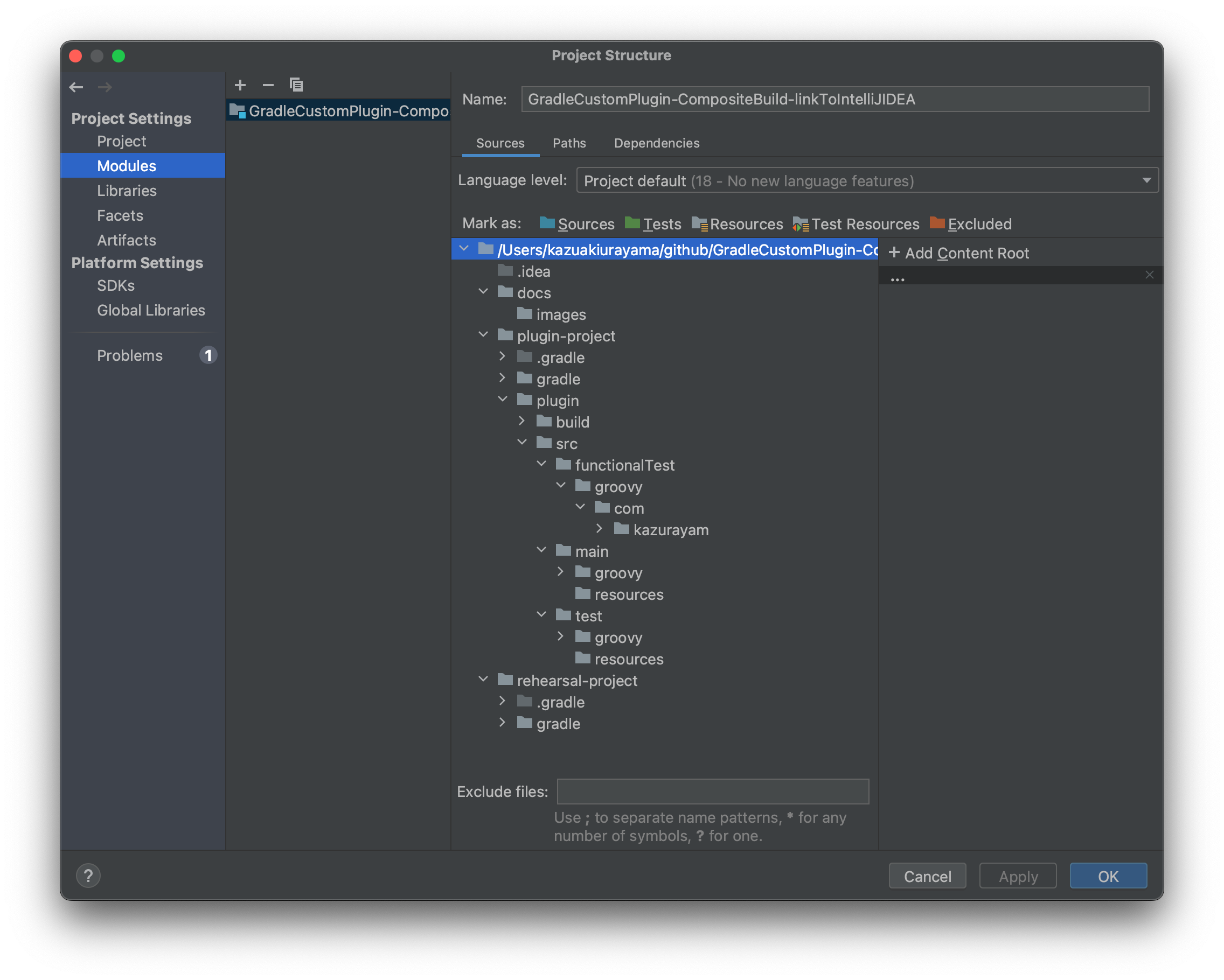Switch to the Paths tab
Viewport: 1224px width, 980px height.
(x=569, y=143)
